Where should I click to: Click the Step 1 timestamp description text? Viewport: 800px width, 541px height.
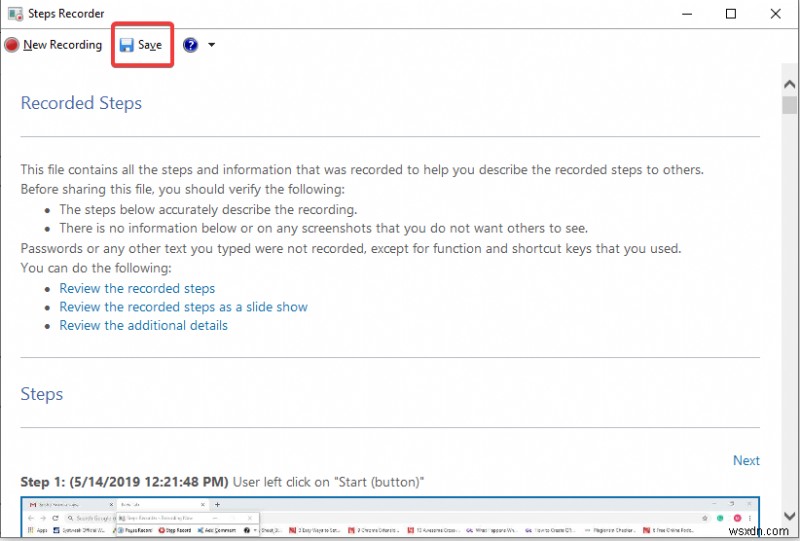[222, 482]
